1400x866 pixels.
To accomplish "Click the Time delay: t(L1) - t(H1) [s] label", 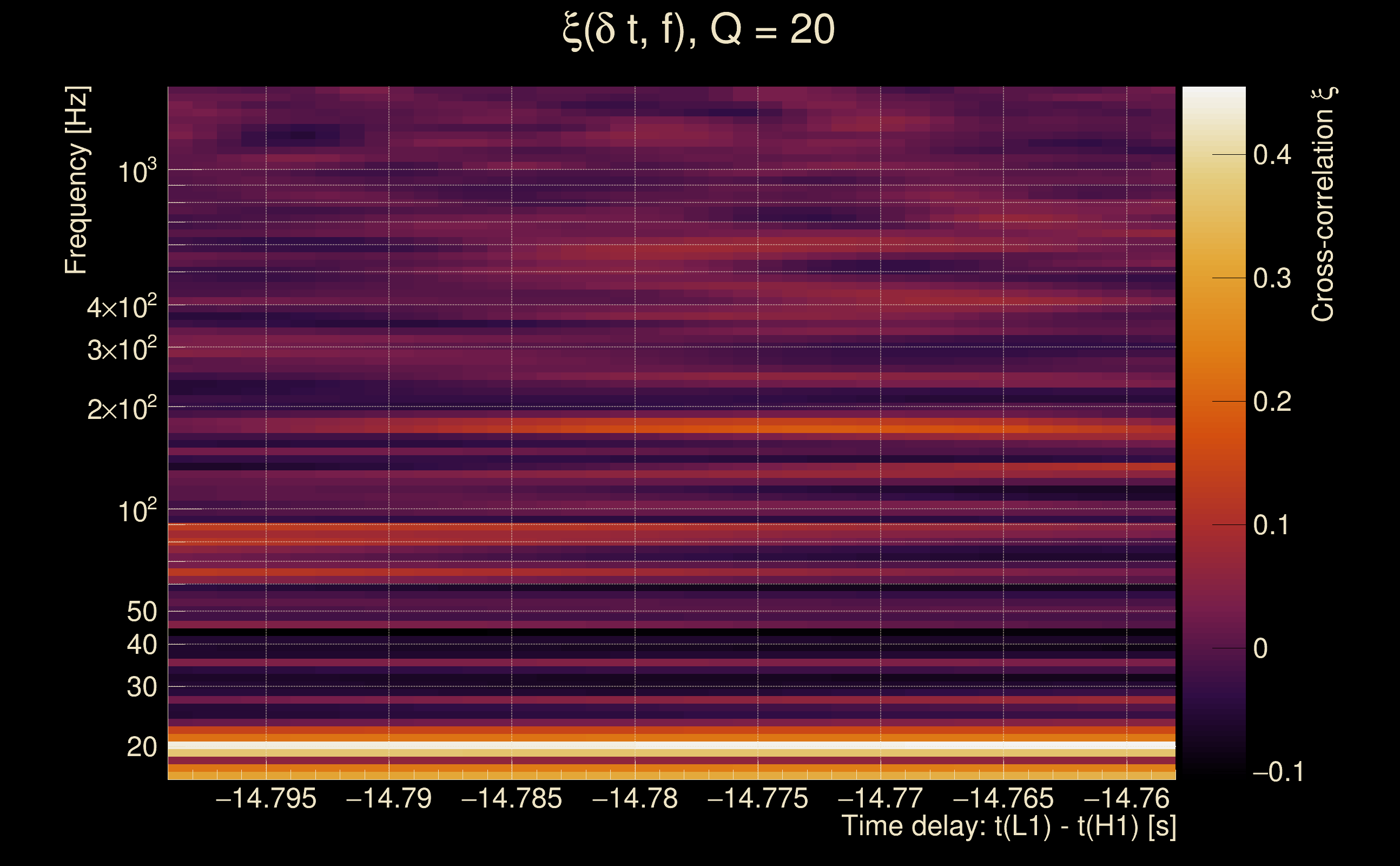I will point(1008,826).
